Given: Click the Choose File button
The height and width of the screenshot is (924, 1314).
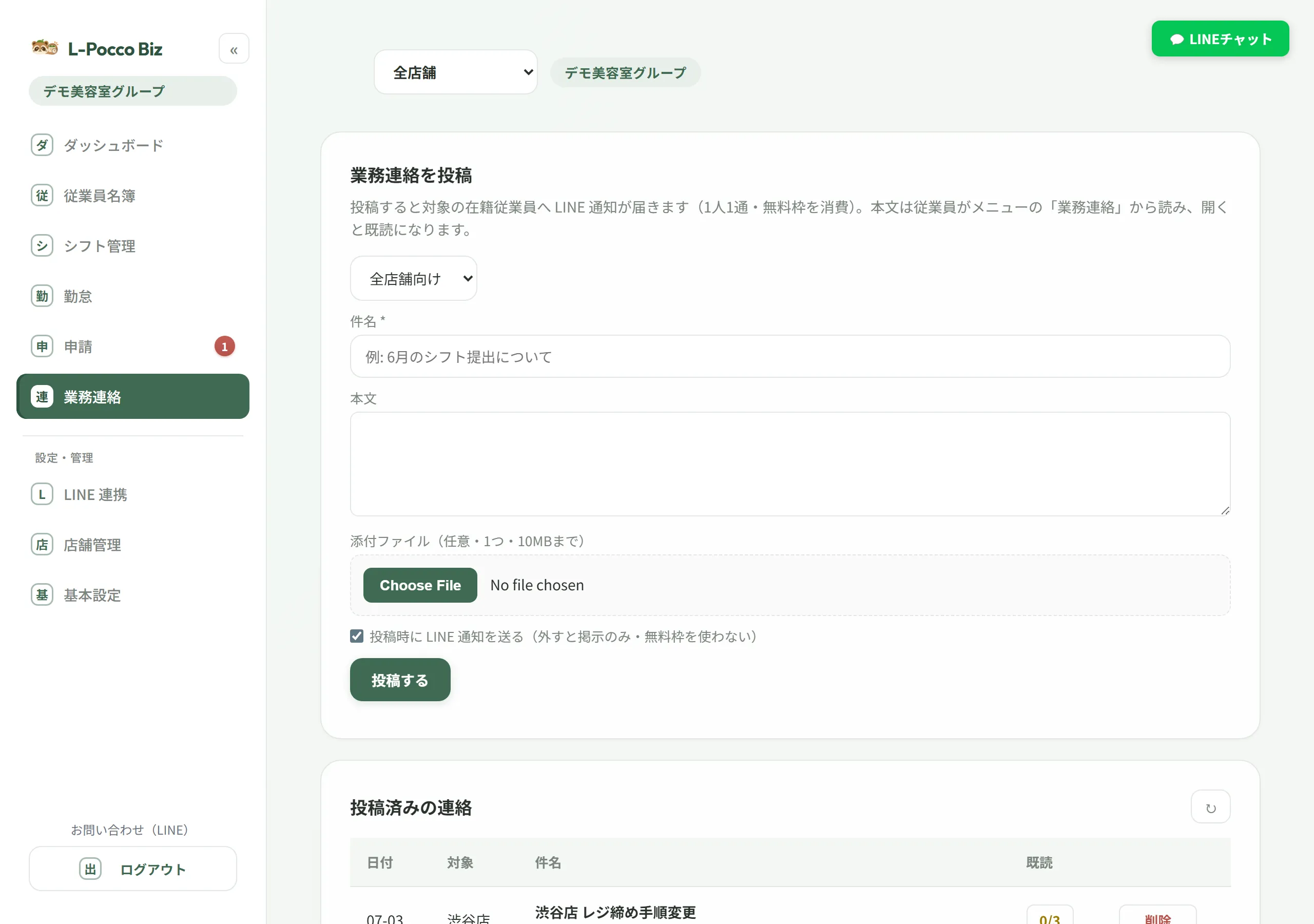Looking at the screenshot, I should [420, 585].
